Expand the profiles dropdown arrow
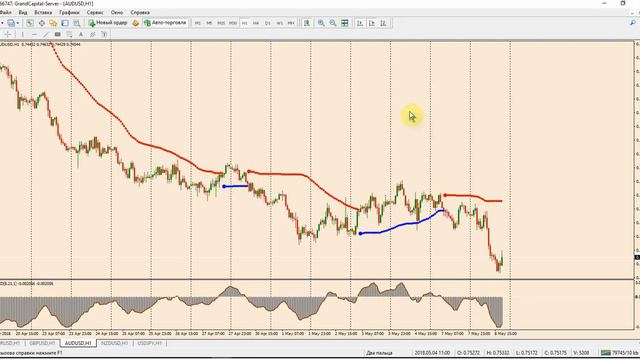 [x=18, y=23]
